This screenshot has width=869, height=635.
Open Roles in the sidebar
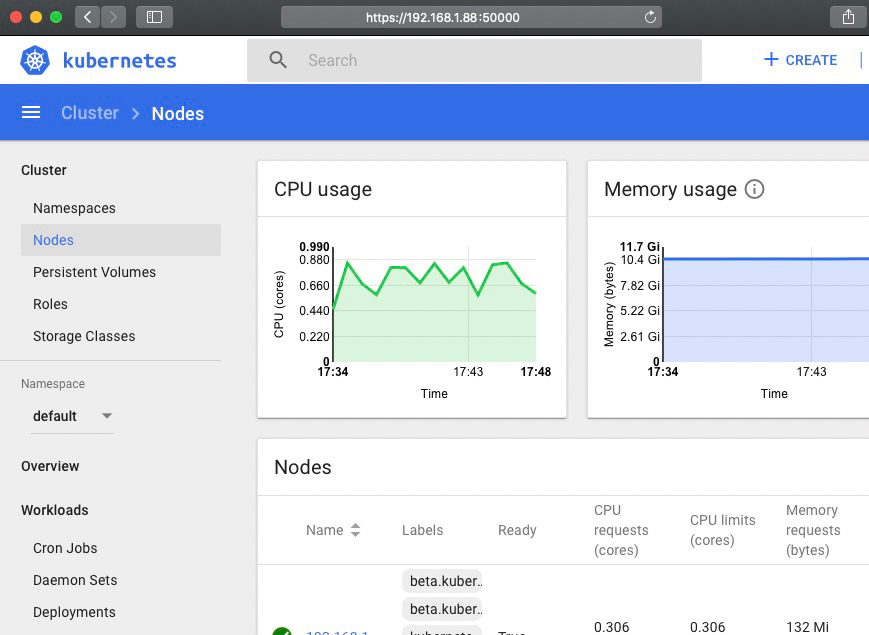[x=50, y=304]
